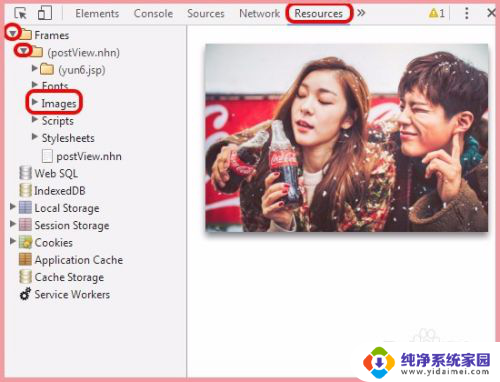Click the Frames folder icon
This screenshot has height=382, width=500.
tap(26, 35)
